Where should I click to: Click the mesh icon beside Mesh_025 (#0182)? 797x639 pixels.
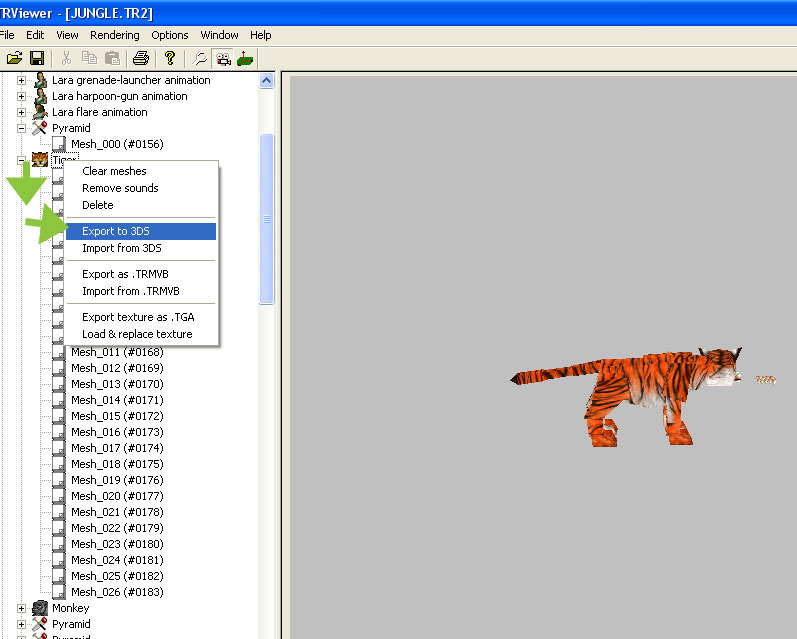[x=59, y=576]
